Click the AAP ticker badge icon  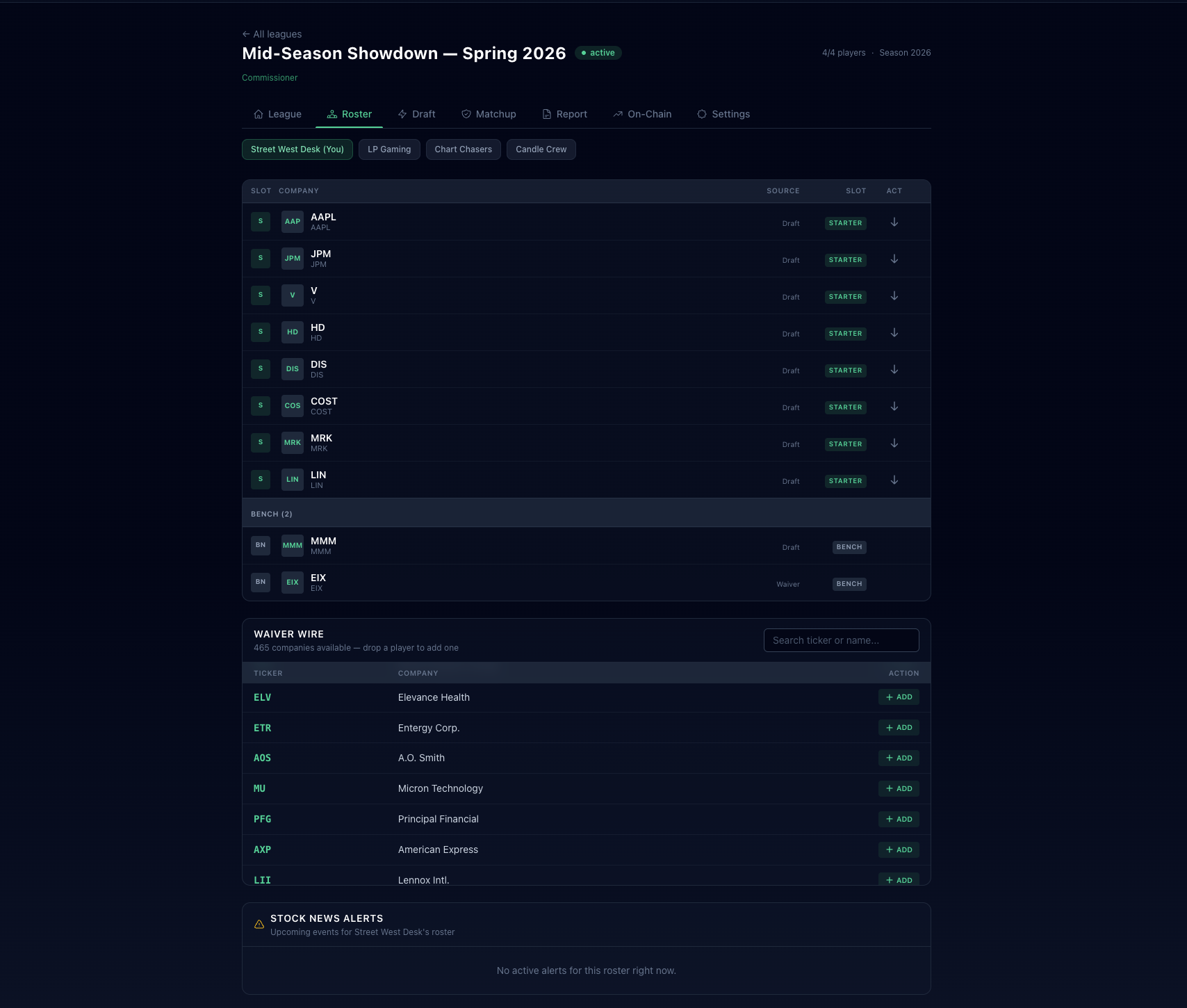click(293, 222)
